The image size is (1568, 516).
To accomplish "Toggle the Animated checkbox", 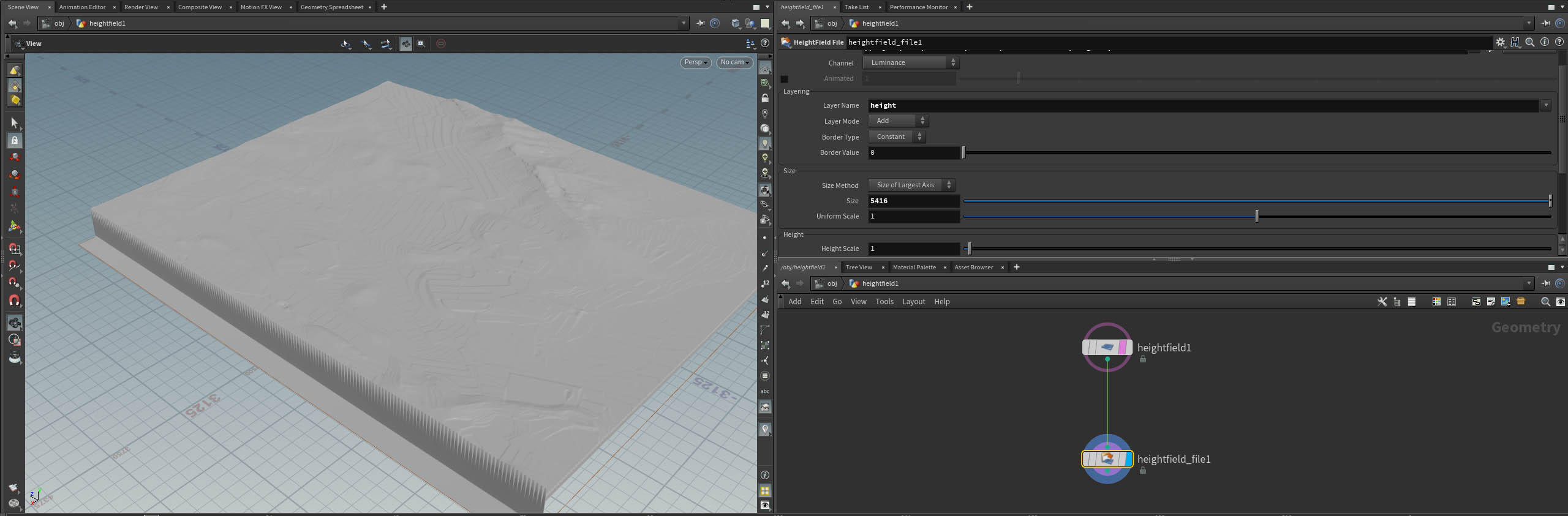I will click(784, 79).
